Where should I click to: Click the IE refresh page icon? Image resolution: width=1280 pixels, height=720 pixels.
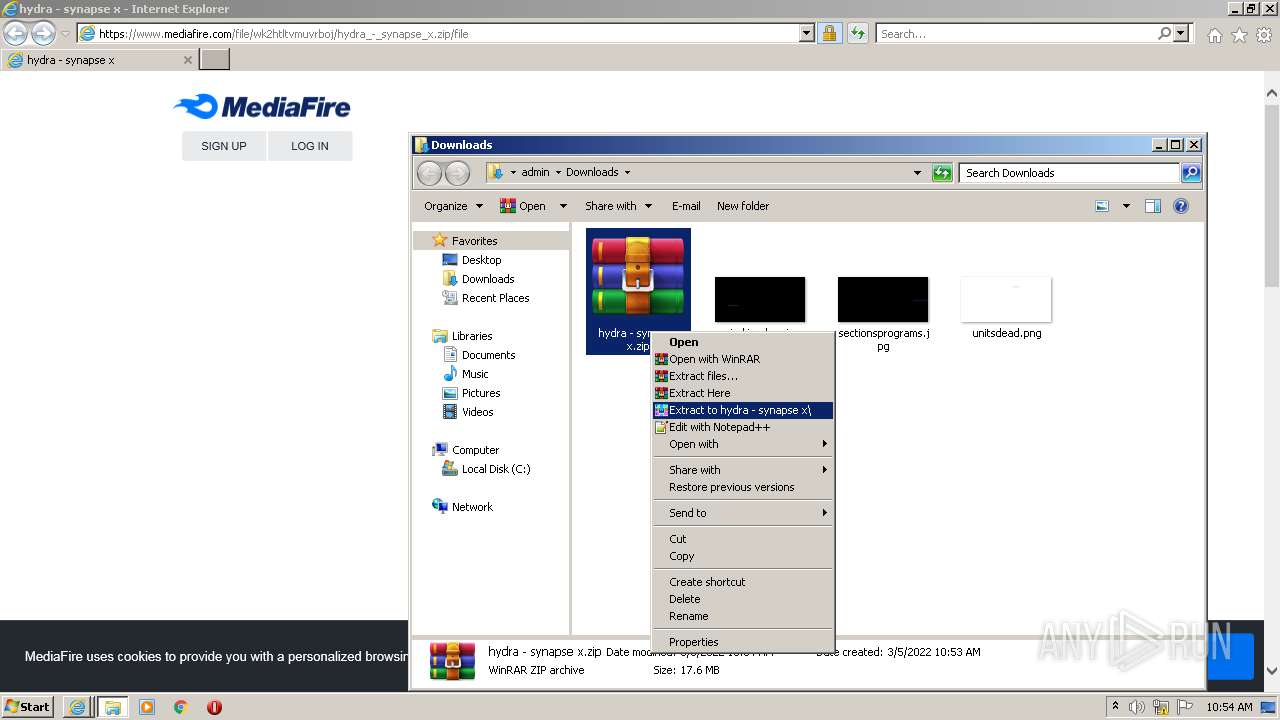[x=857, y=33]
